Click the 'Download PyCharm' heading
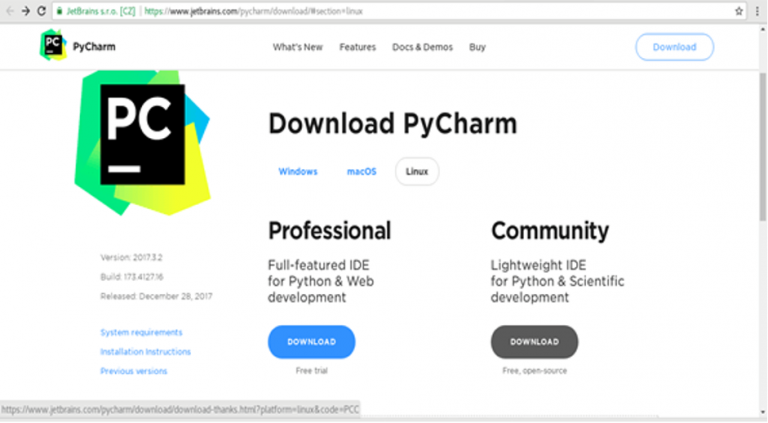 (392, 123)
